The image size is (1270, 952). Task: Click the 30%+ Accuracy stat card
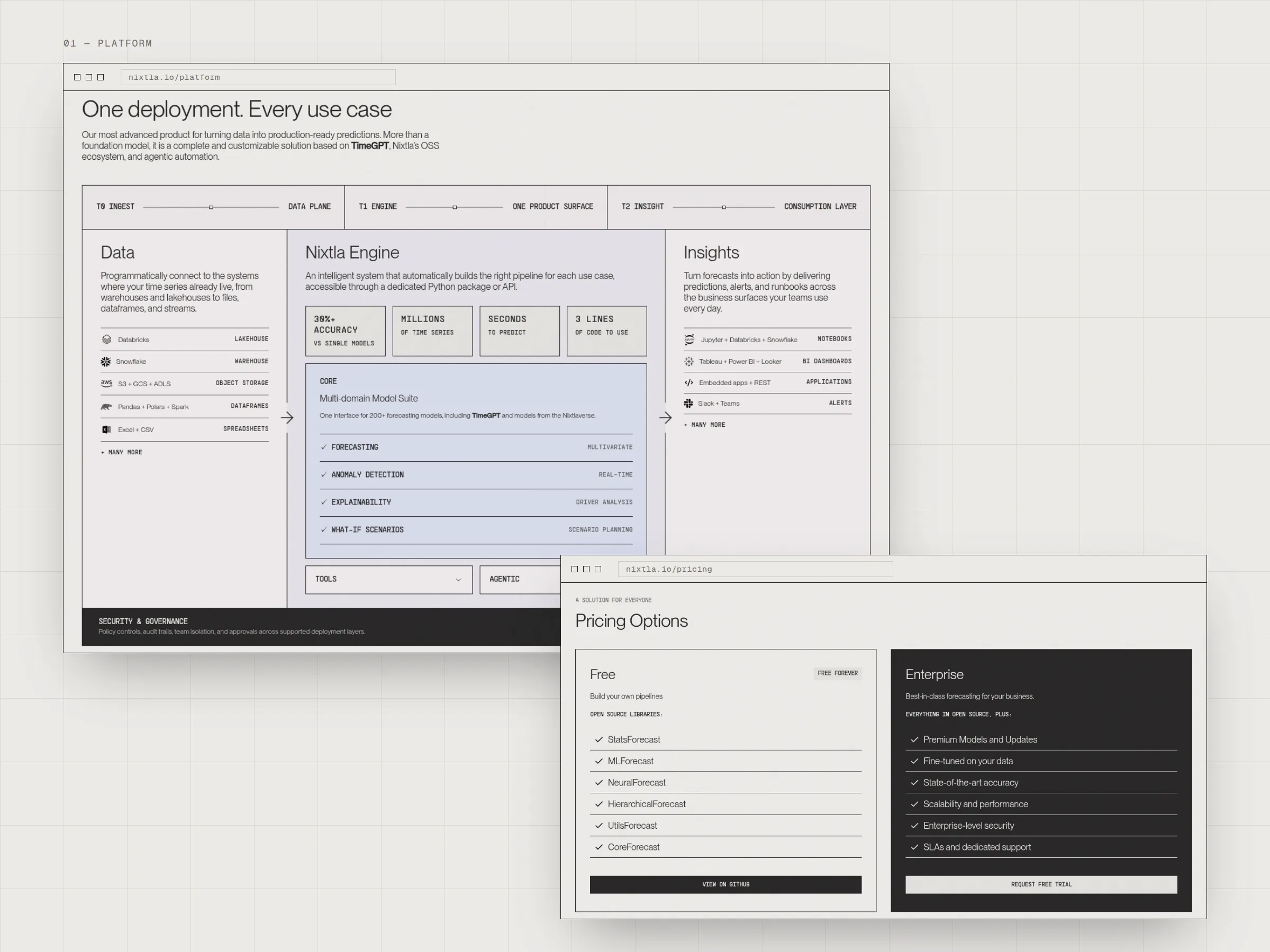(346, 331)
